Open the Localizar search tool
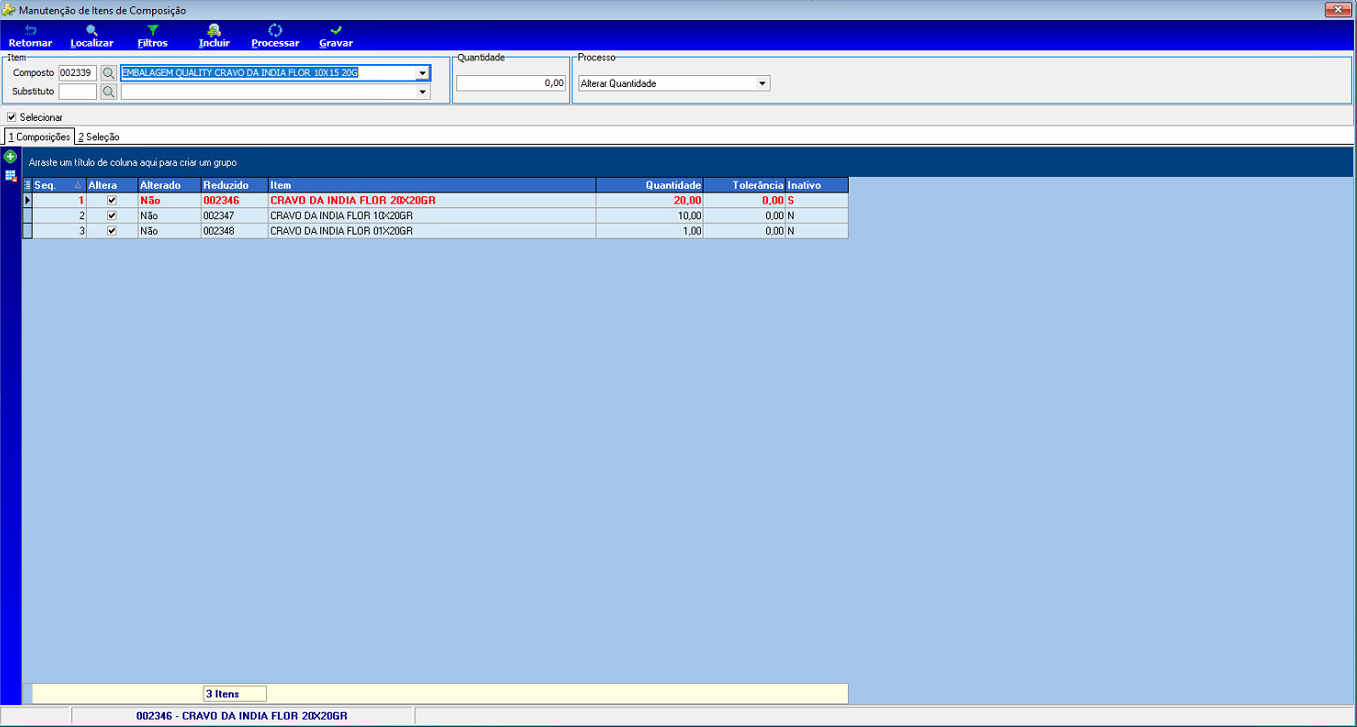The height and width of the screenshot is (727, 1357). point(92,36)
